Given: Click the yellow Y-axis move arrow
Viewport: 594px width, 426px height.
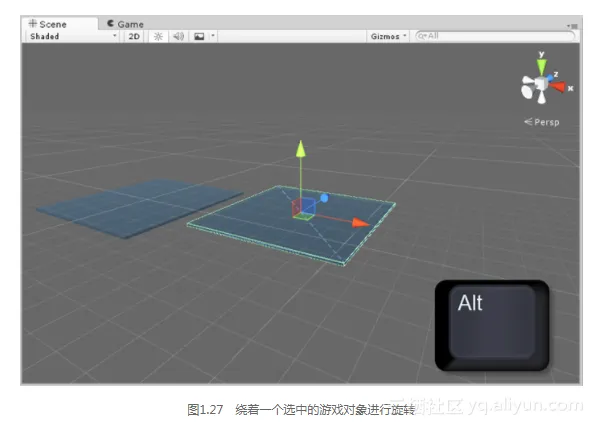Looking at the screenshot, I should pyautogui.click(x=301, y=148).
